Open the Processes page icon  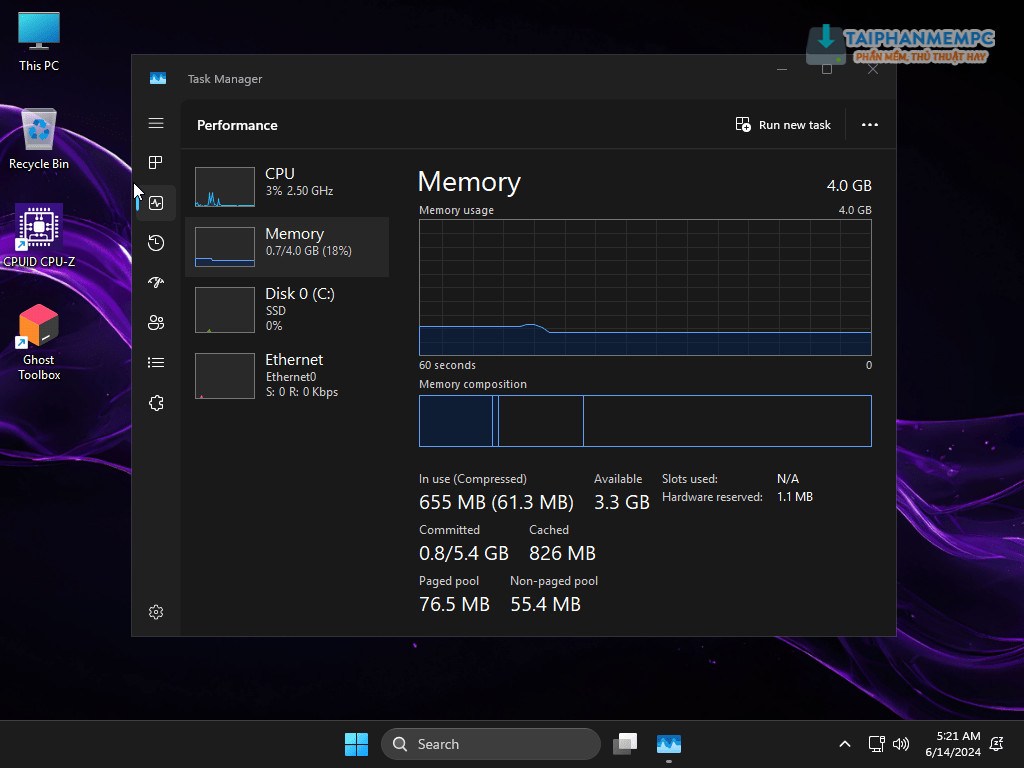[156, 163]
